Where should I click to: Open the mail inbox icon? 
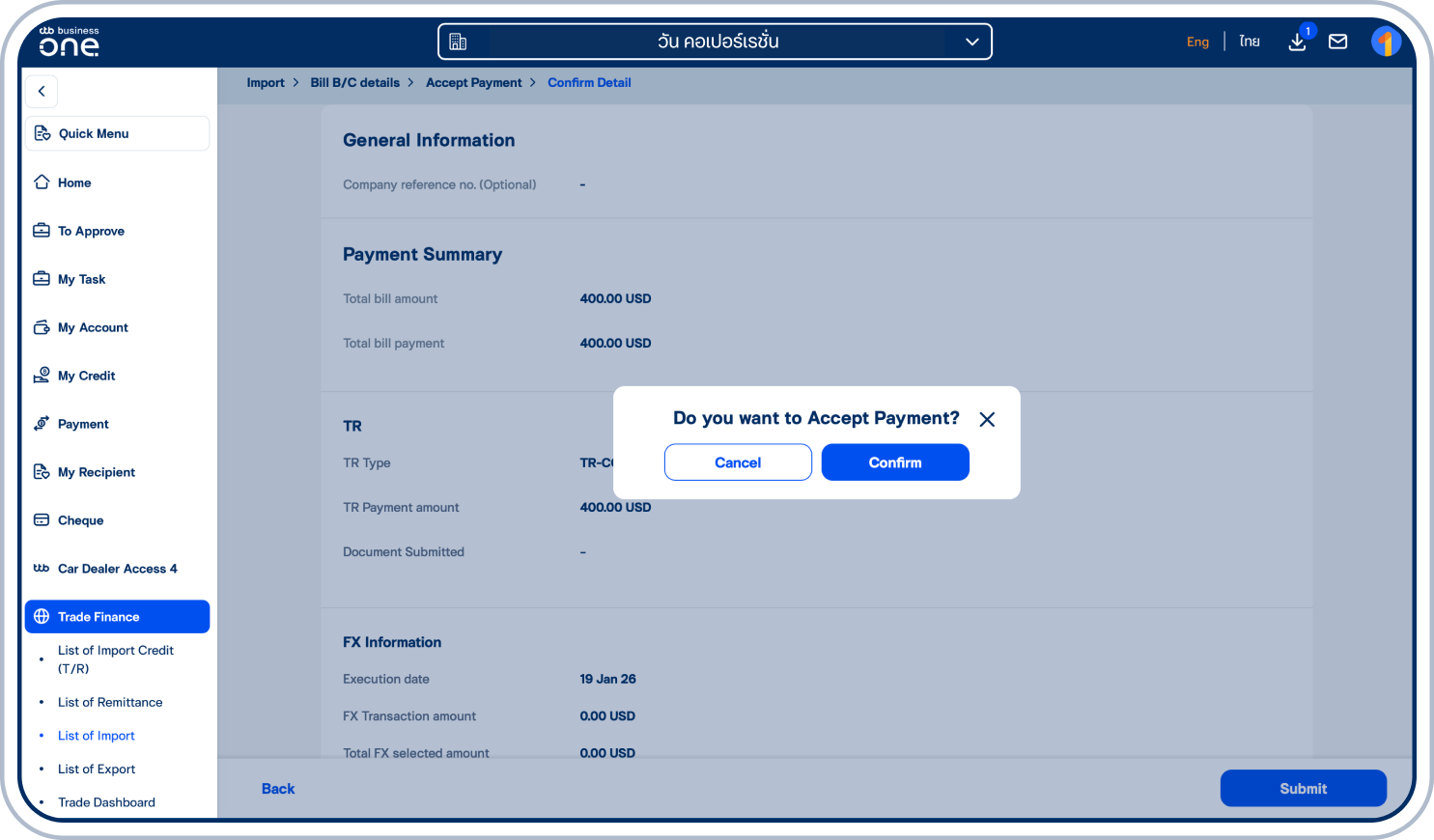point(1337,42)
